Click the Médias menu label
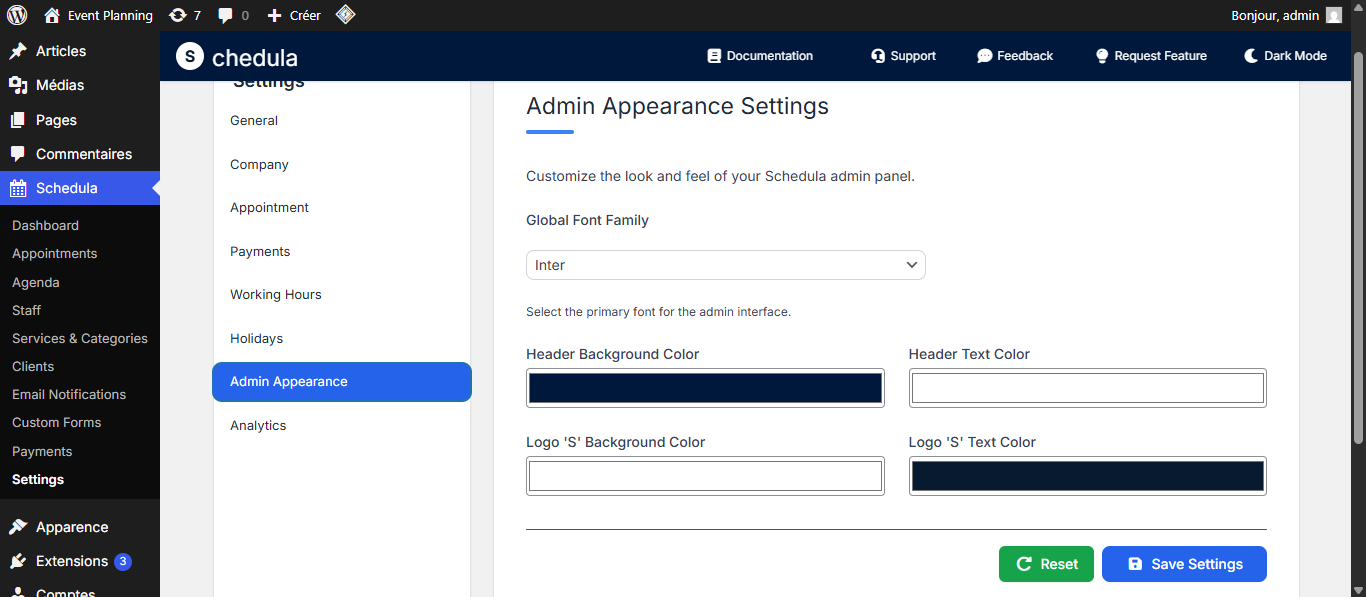The height and width of the screenshot is (597, 1366). [60, 85]
